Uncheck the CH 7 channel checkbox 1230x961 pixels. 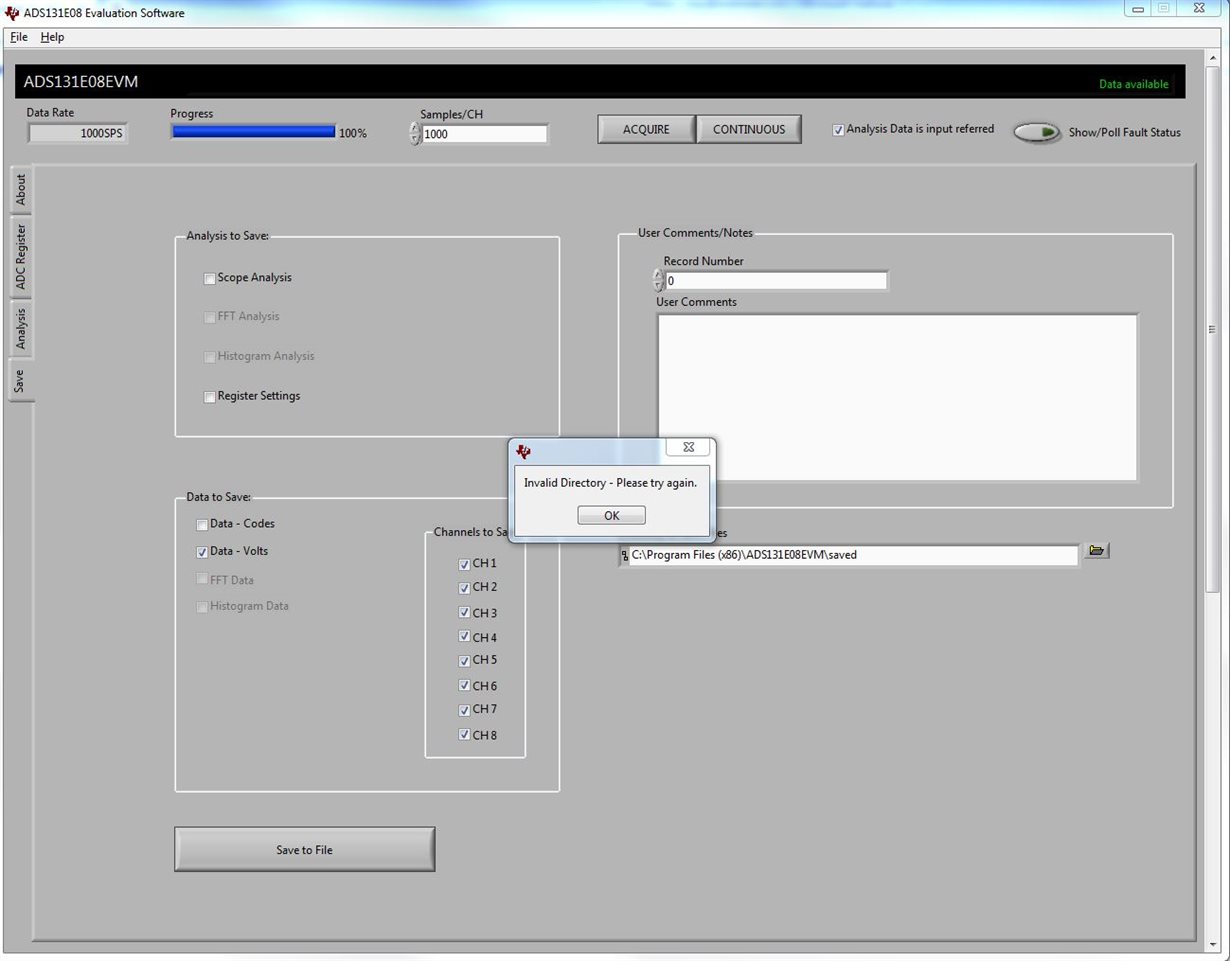(464, 710)
